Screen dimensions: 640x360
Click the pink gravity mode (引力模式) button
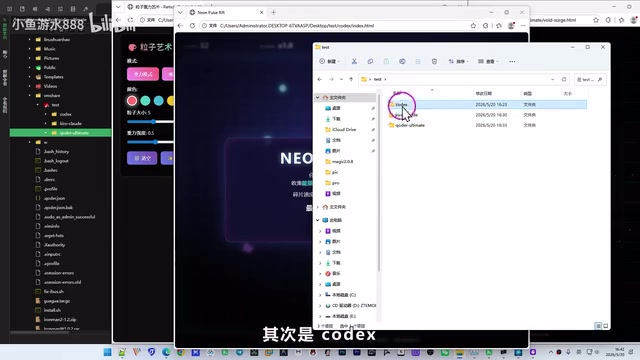143,74
